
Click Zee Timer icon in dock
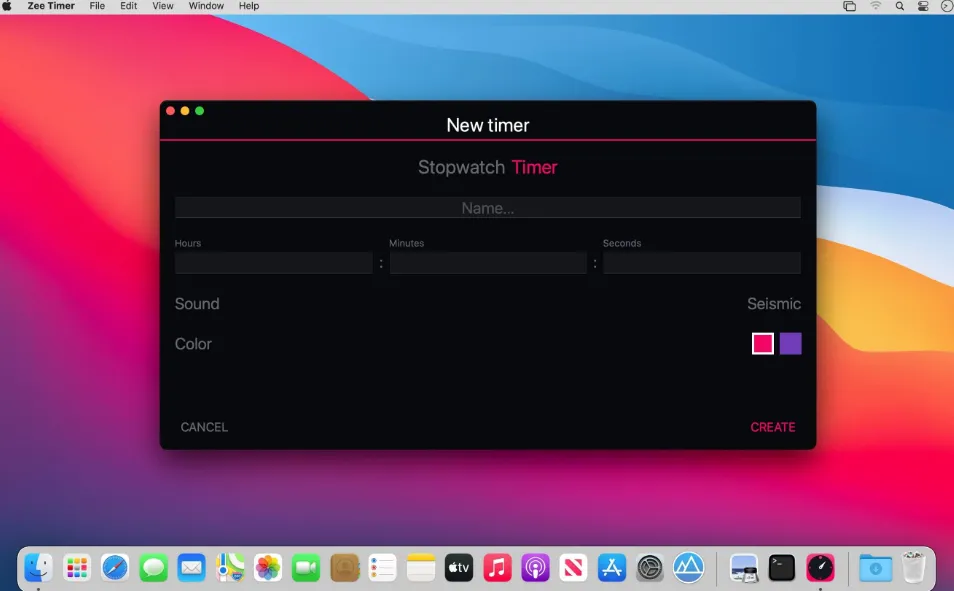pyautogui.click(x=820, y=567)
